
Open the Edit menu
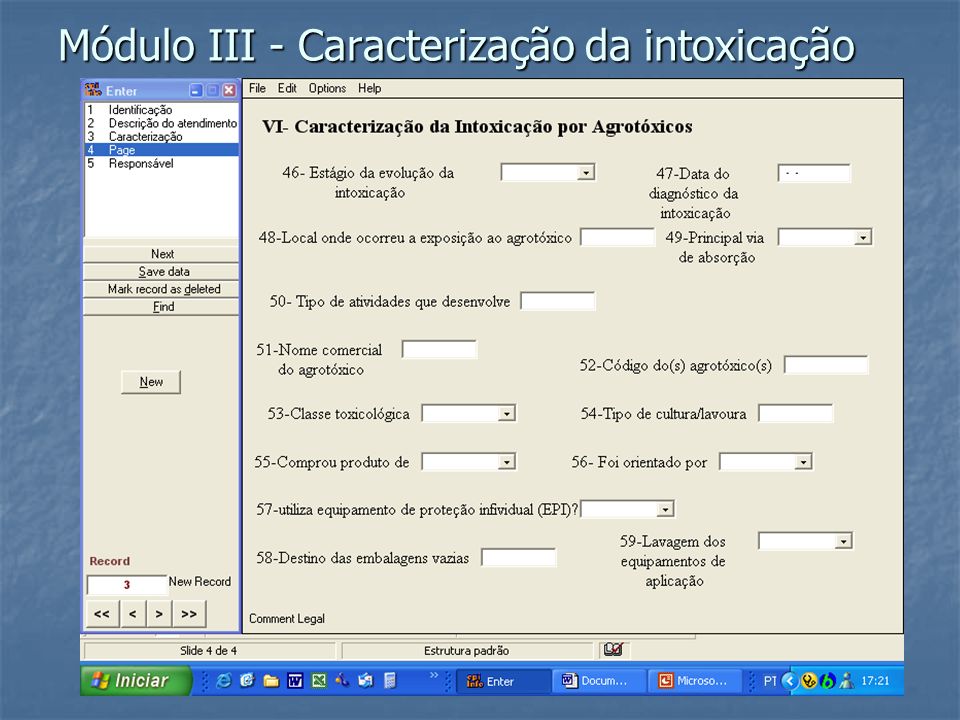(287, 88)
